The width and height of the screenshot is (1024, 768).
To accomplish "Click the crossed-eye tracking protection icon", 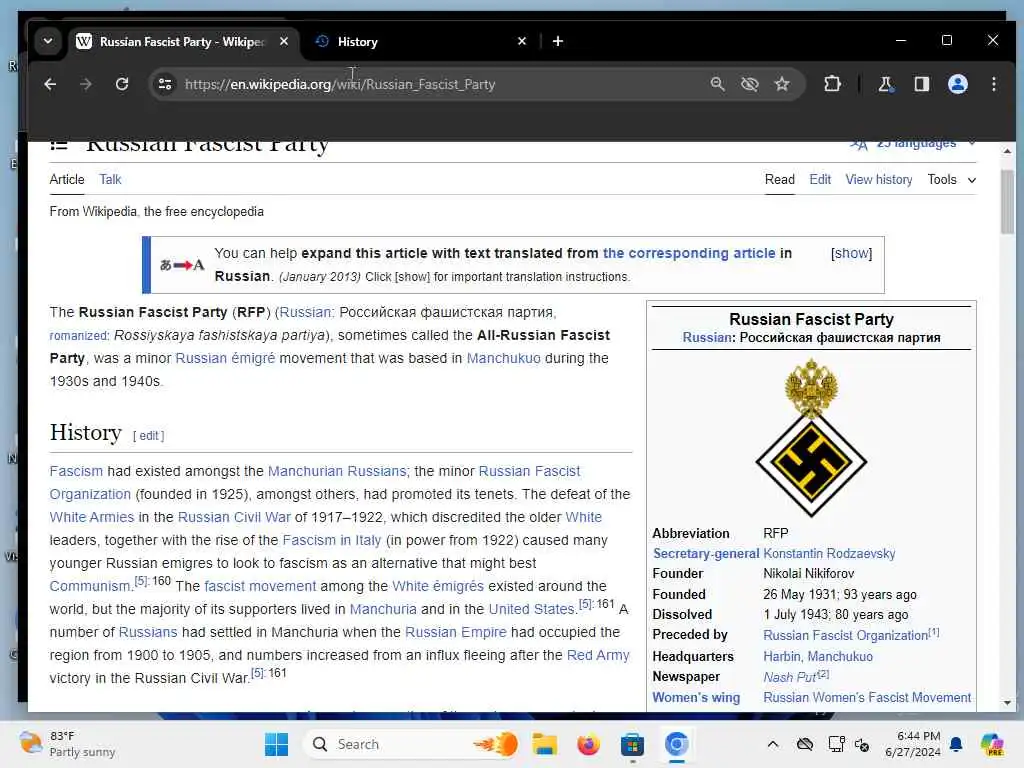I will (x=750, y=84).
